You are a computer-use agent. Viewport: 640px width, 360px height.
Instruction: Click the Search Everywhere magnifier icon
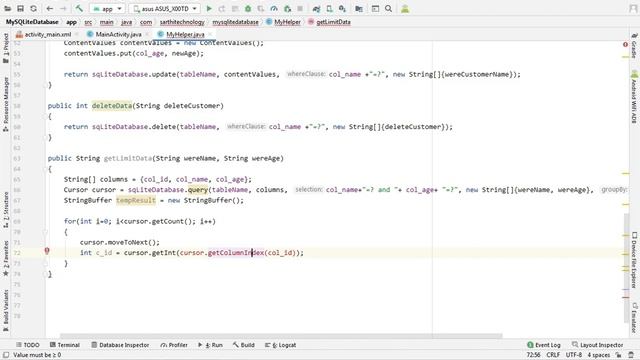pyautogui.click(x=388, y=9)
